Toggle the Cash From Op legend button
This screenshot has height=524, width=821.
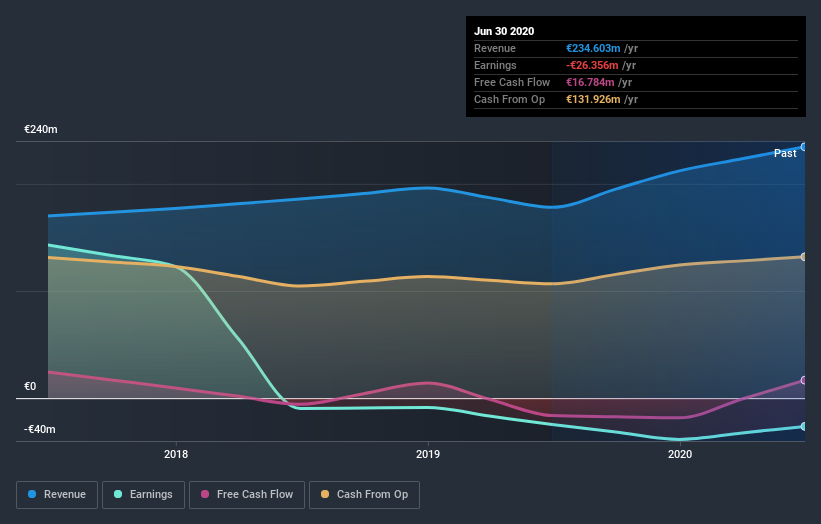[x=364, y=495]
